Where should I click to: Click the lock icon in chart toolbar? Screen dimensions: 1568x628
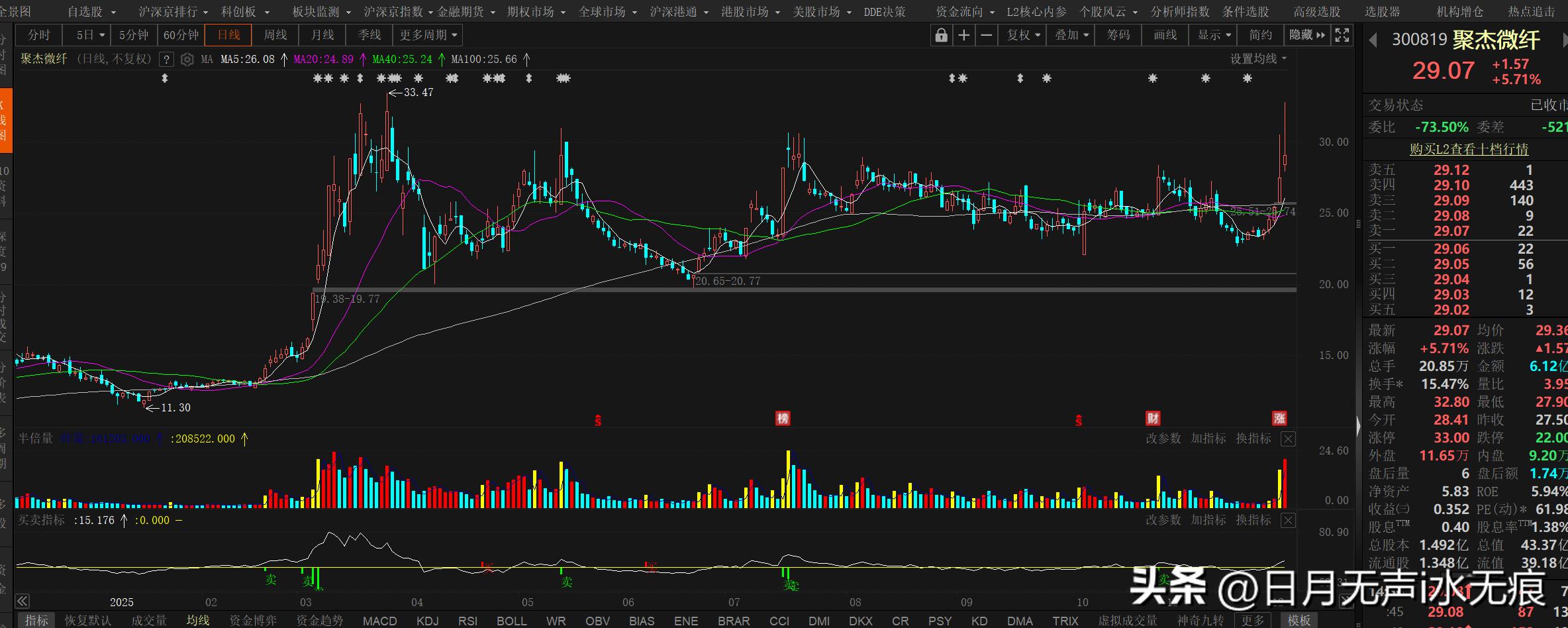pyautogui.click(x=941, y=35)
